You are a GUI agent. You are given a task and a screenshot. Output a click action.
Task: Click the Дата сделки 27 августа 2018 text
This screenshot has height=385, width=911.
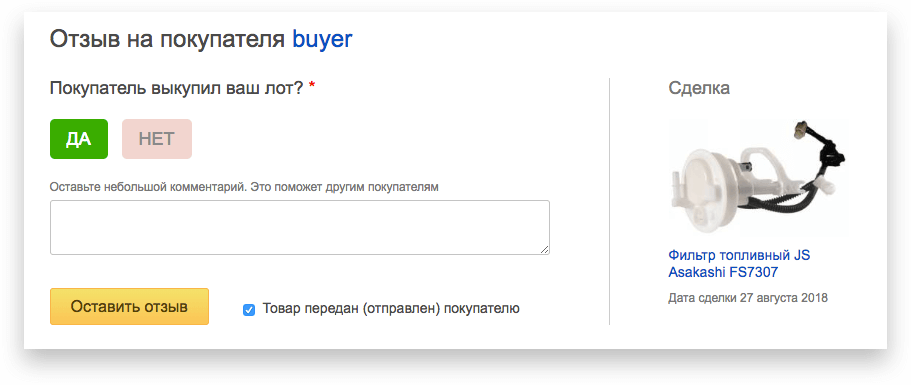pos(748,298)
